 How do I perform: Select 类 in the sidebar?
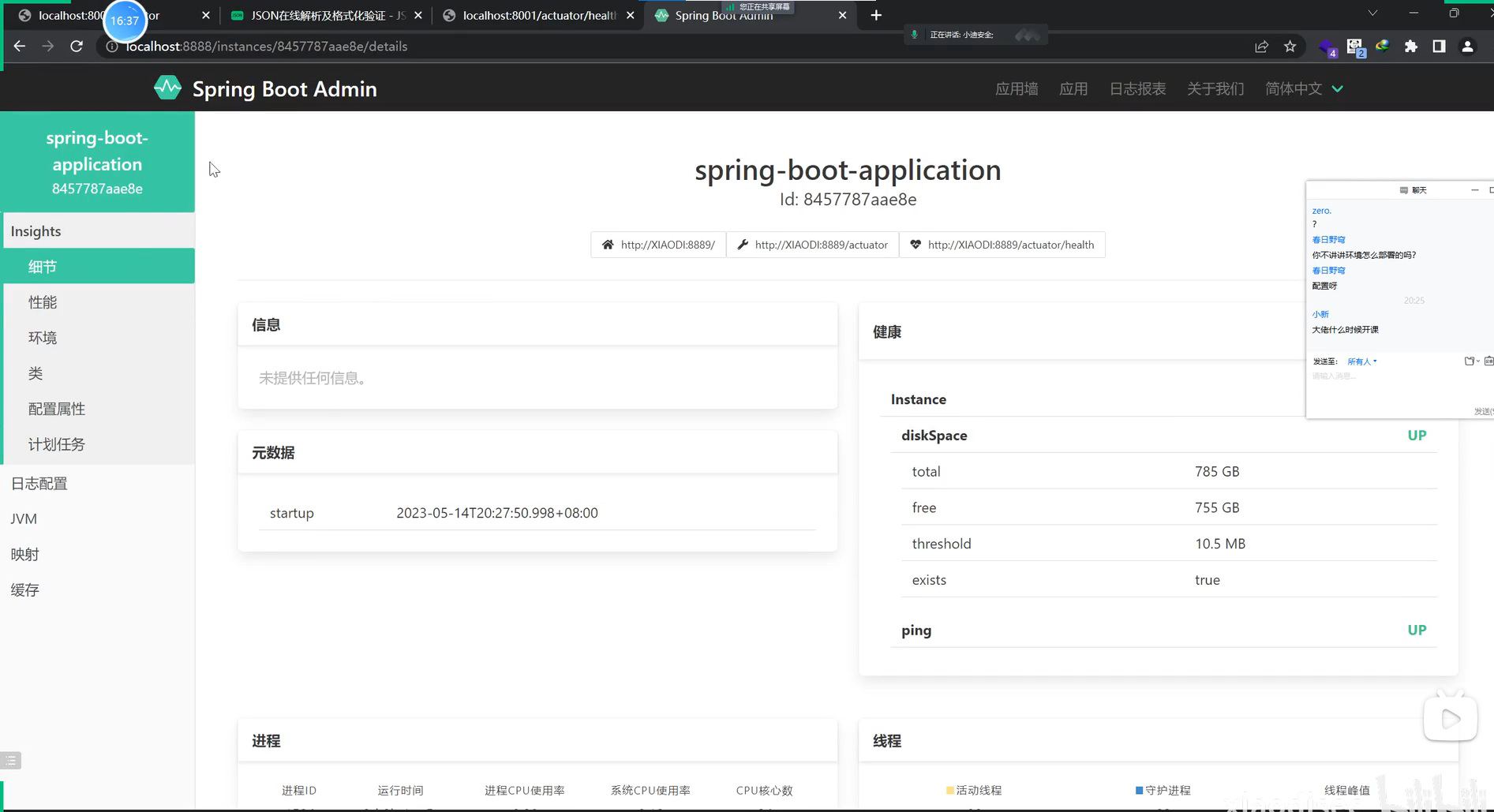99,373
